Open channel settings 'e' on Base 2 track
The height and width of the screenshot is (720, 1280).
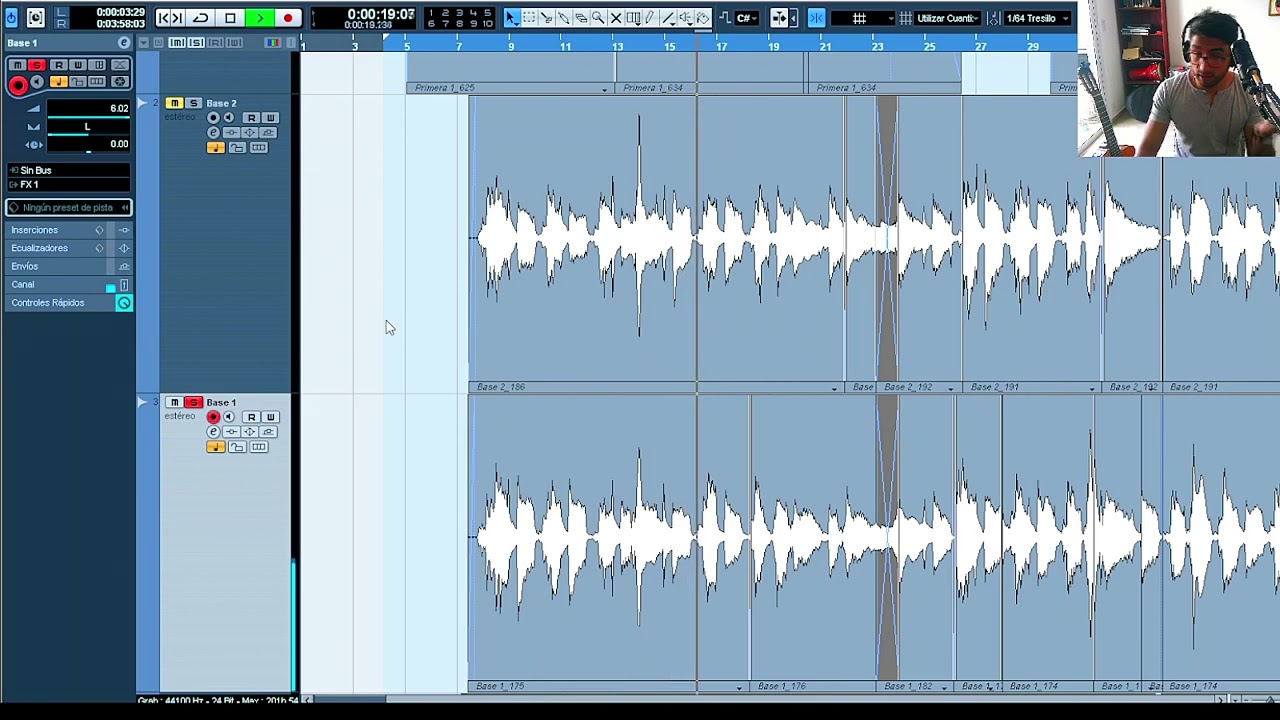(x=213, y=132)
